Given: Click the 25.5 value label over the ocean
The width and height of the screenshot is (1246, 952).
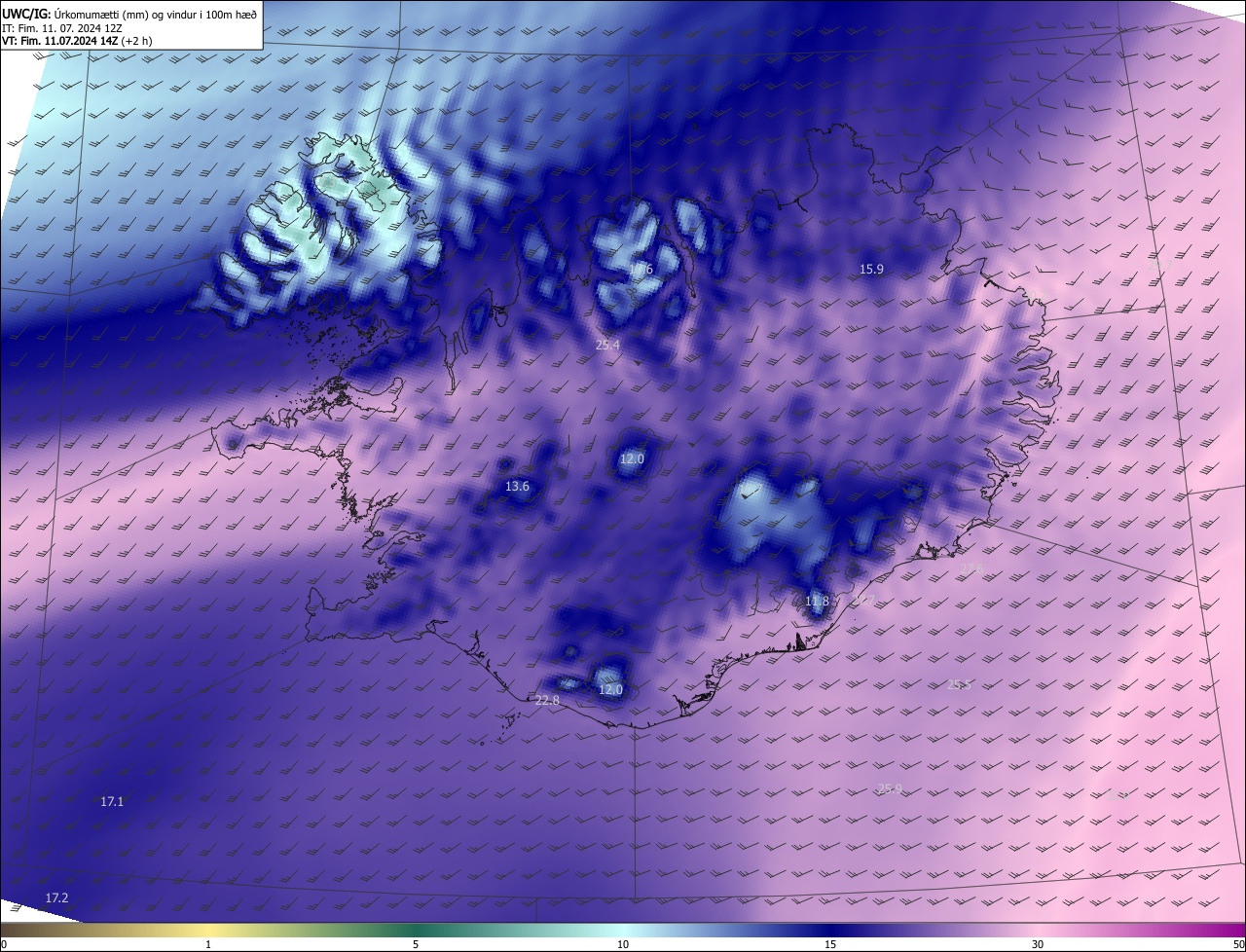Looking at the screenshot, I should (x=959, y=685).
